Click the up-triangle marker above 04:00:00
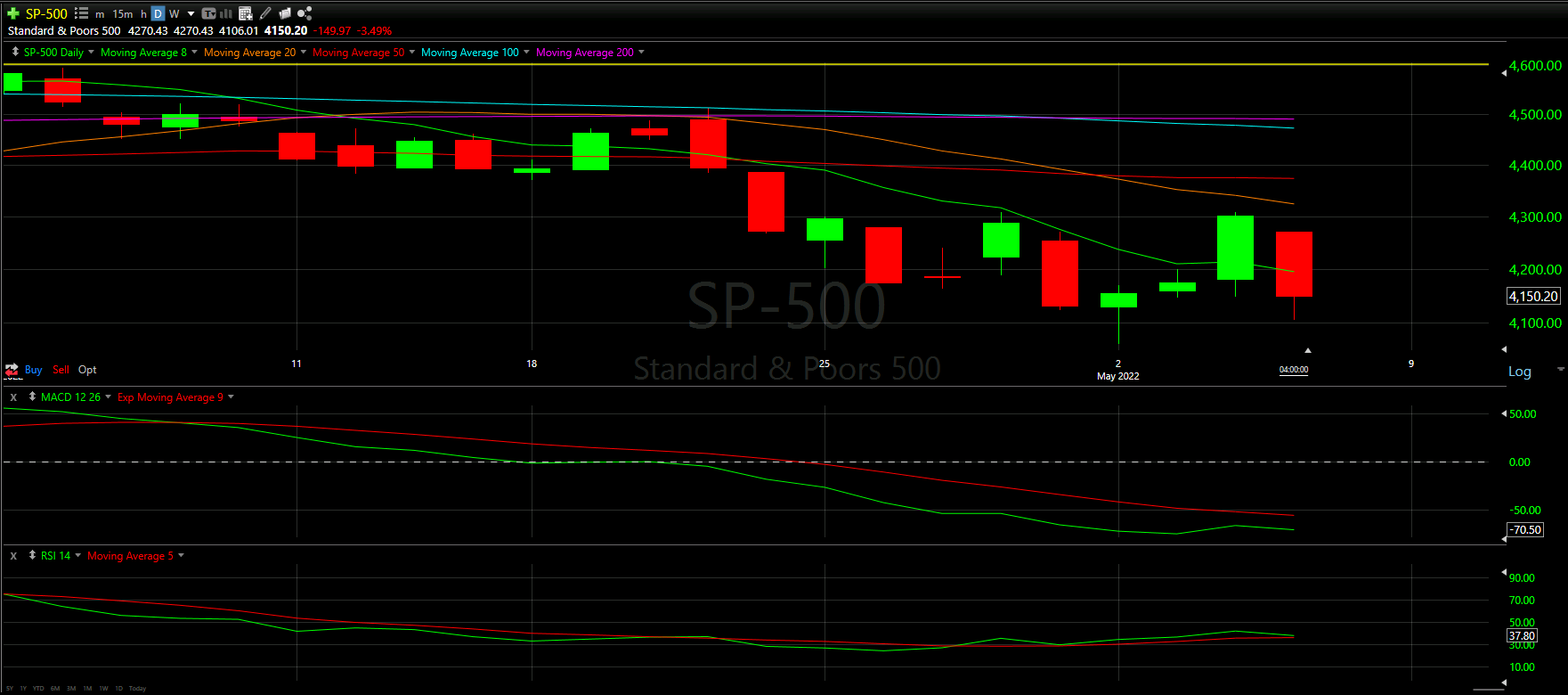 click(x=1308, y=350)
